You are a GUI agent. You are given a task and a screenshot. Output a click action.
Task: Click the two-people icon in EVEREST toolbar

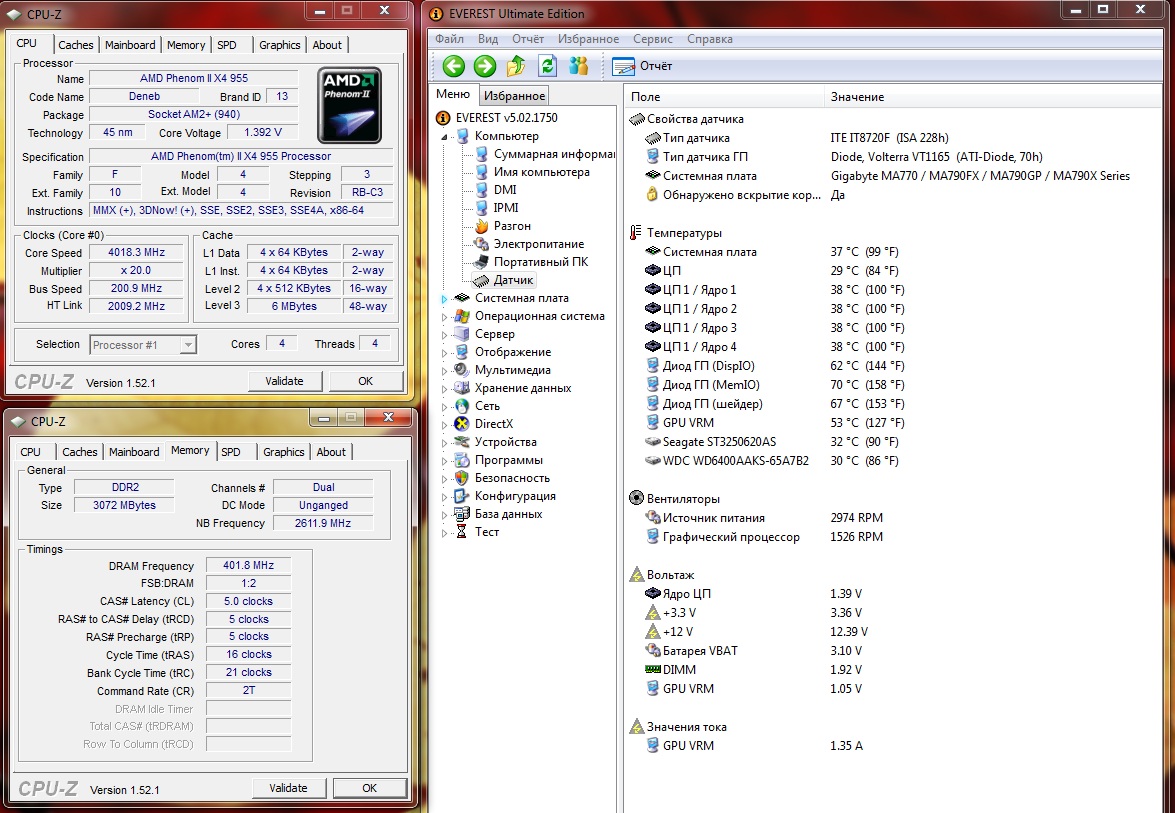tap(578, 66)
